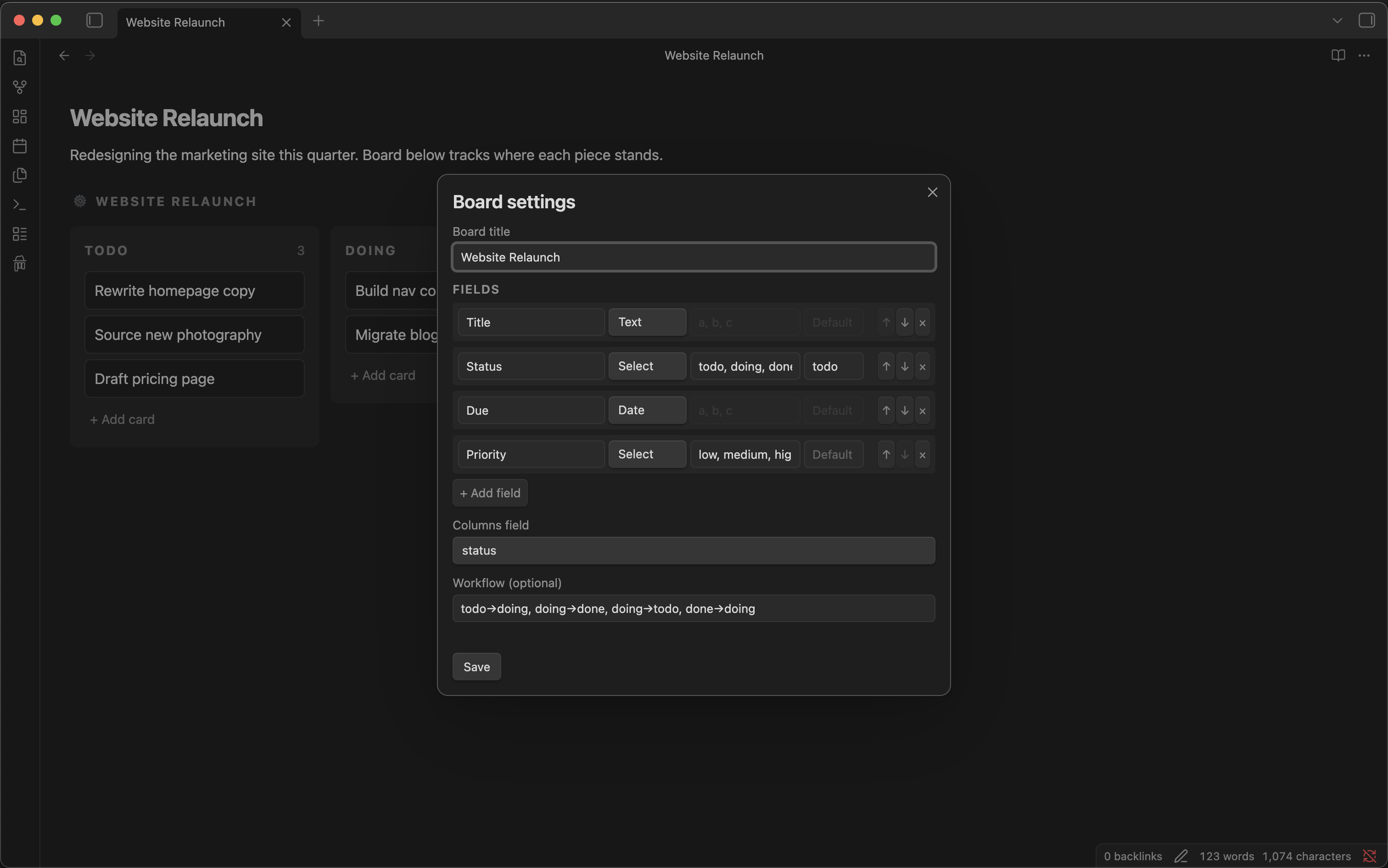
Task: Open board settings gear icon
Action: (80, 201)
